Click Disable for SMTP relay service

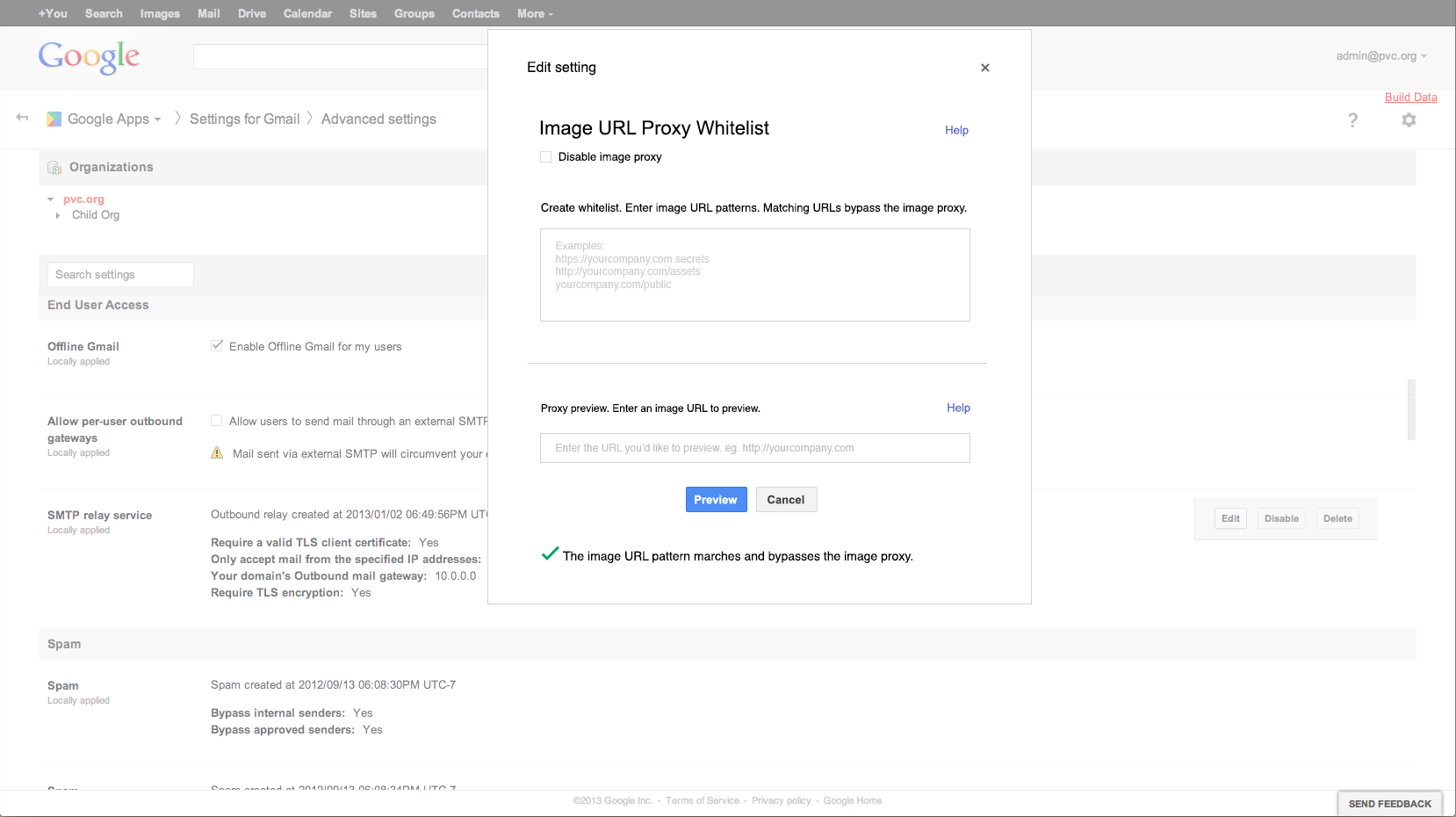coord(1281,518)
